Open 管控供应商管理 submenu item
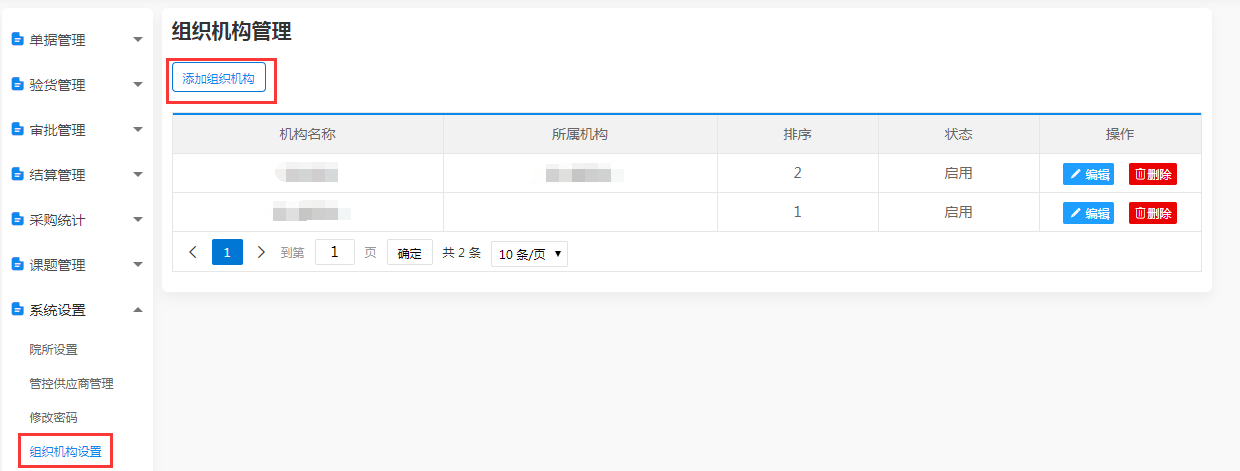The image size is (1240, 471). point(72,383)
